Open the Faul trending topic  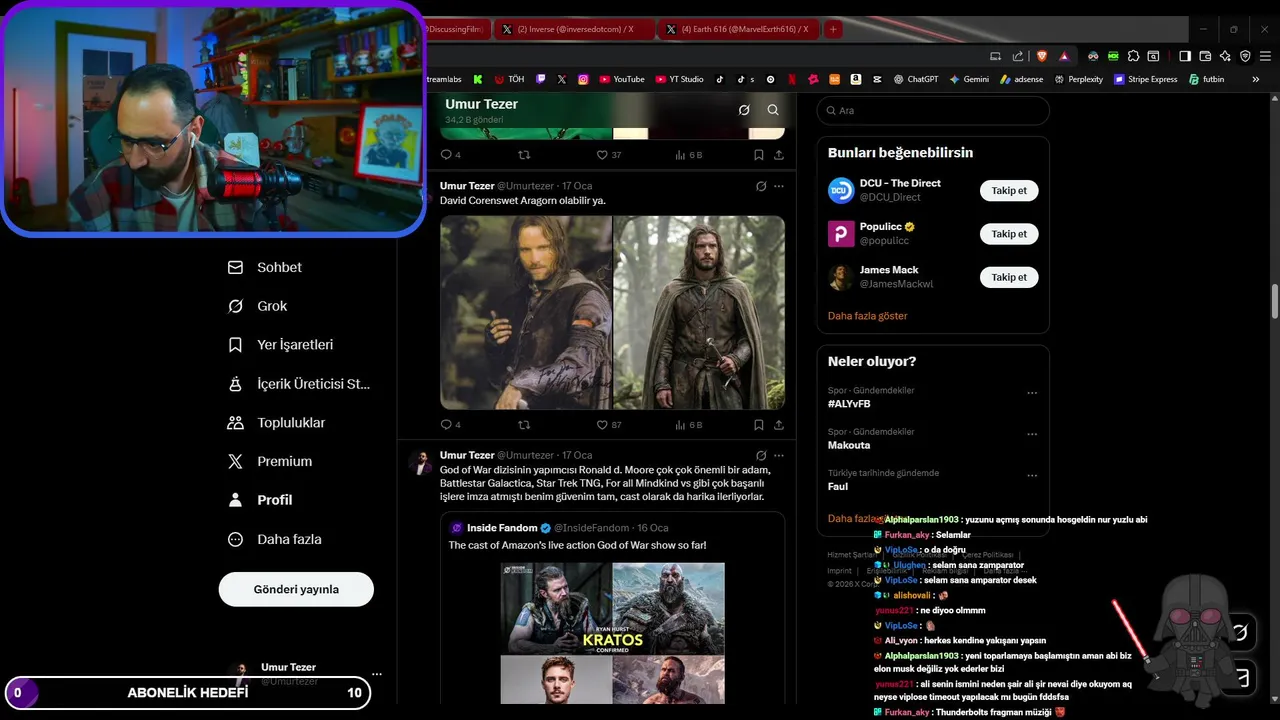pos(838,486)
